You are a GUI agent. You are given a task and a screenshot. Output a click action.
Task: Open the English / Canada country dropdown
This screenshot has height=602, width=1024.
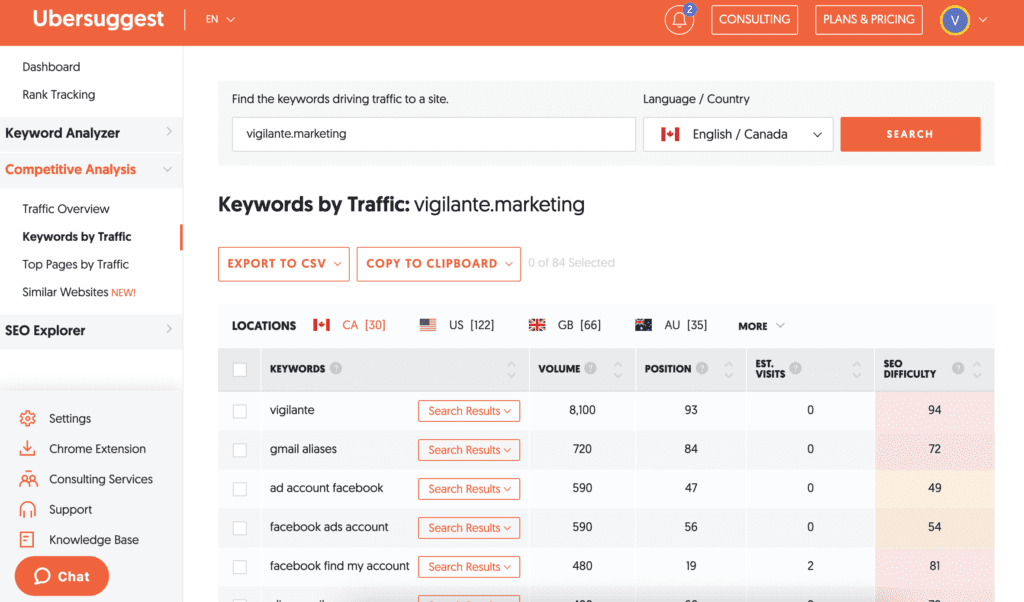pyautogui.click(x=738, y=135)
